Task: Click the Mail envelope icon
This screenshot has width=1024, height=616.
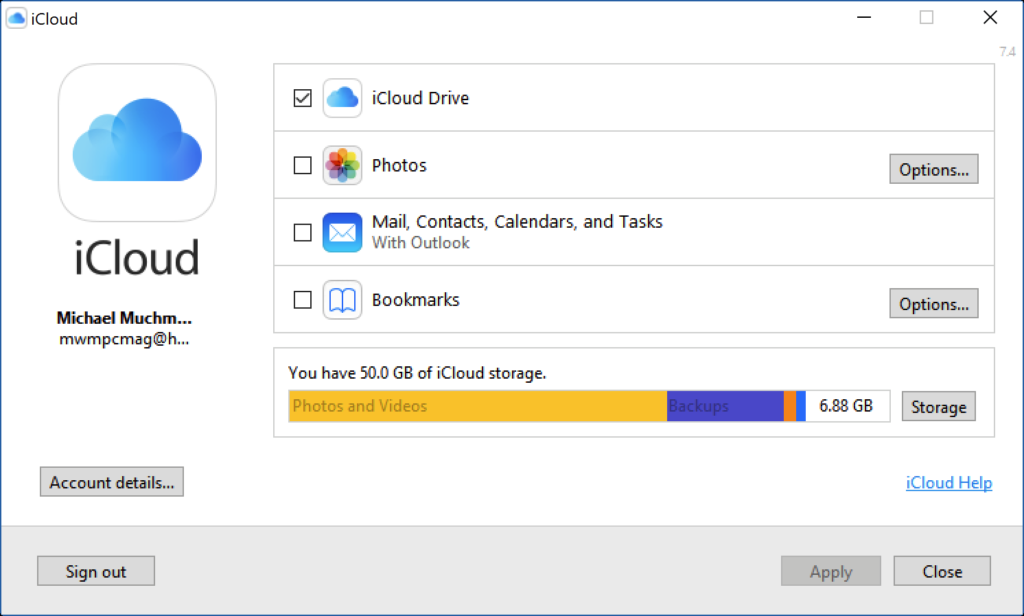Action: click(342, 232)
